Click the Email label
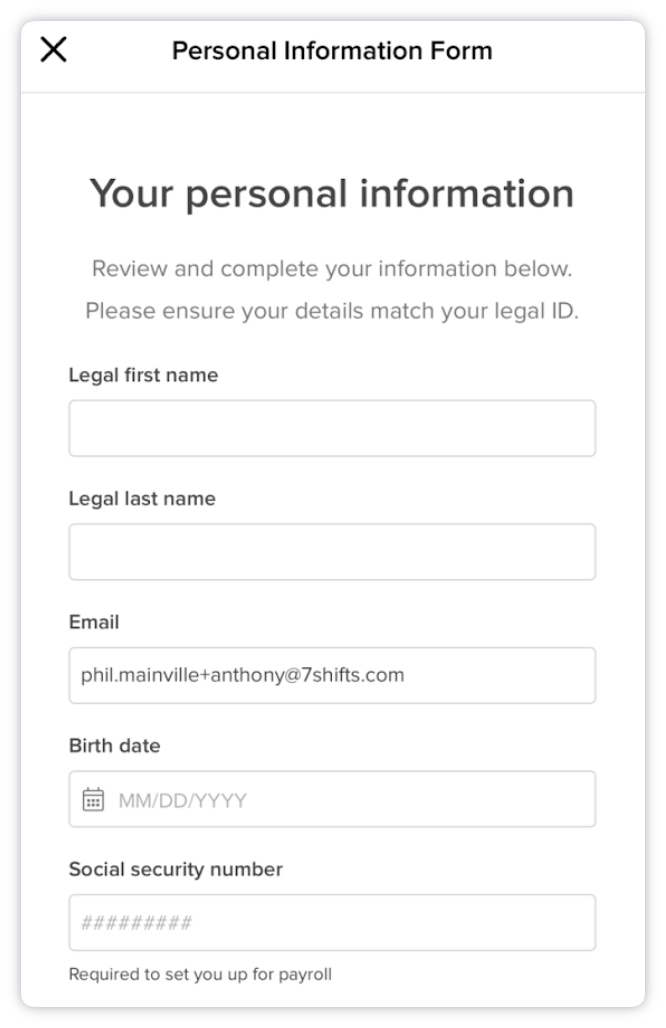The height and width of the screenshot is (1028, 666). (94, 622)
